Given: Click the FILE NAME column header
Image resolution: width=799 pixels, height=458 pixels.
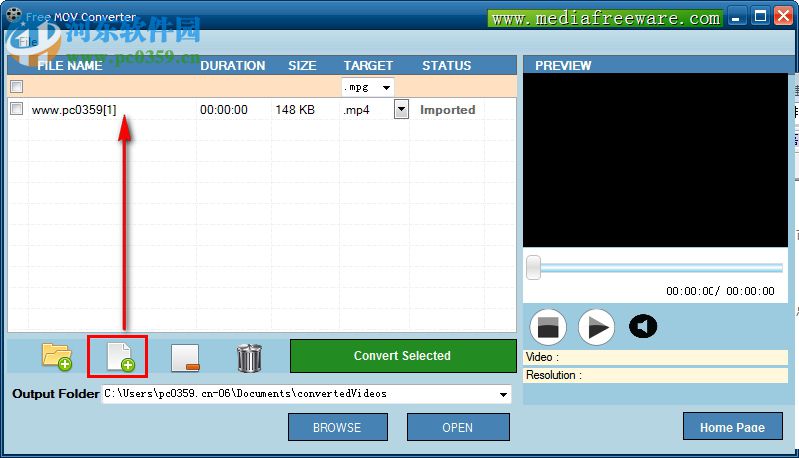Looking at the screenshot, I should [x=70, y=65].
